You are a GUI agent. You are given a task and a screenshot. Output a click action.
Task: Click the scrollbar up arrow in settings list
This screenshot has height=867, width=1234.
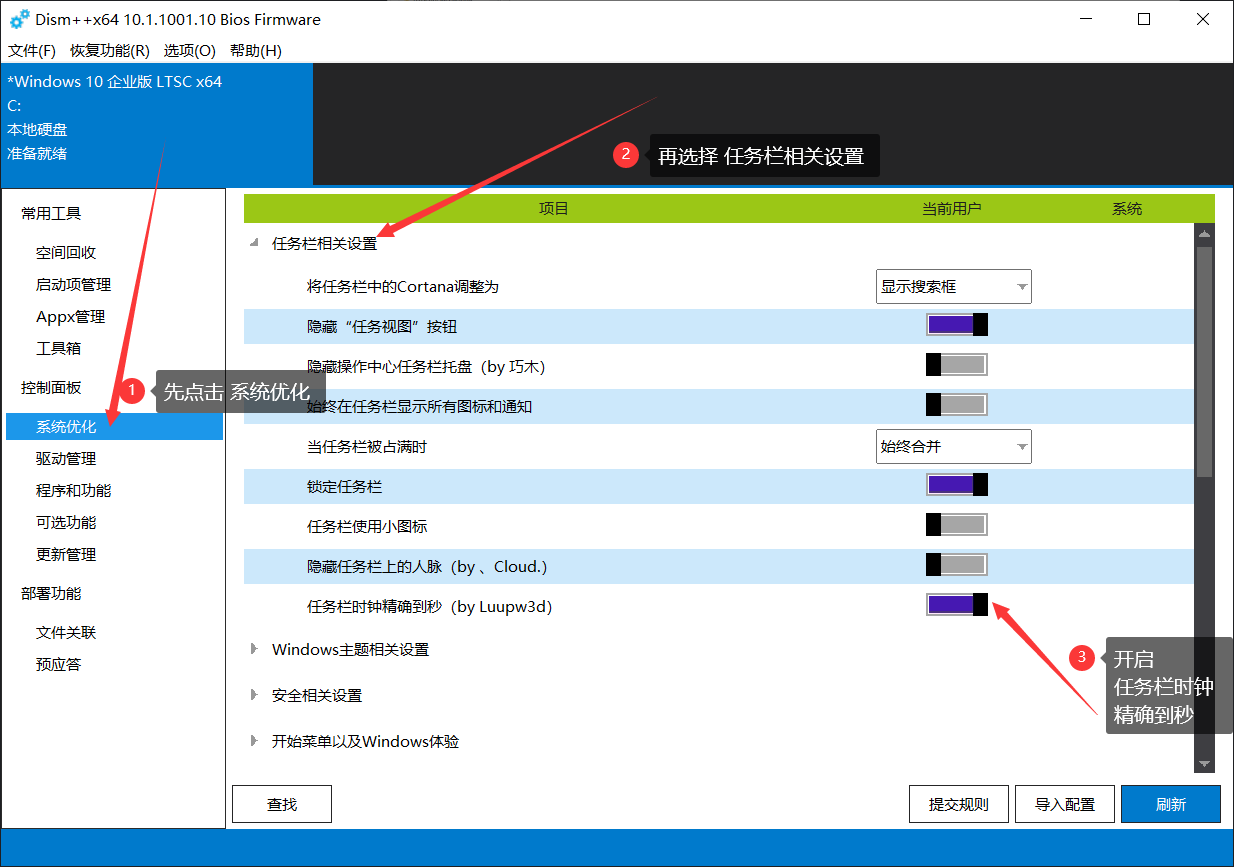click(1204, 234)
